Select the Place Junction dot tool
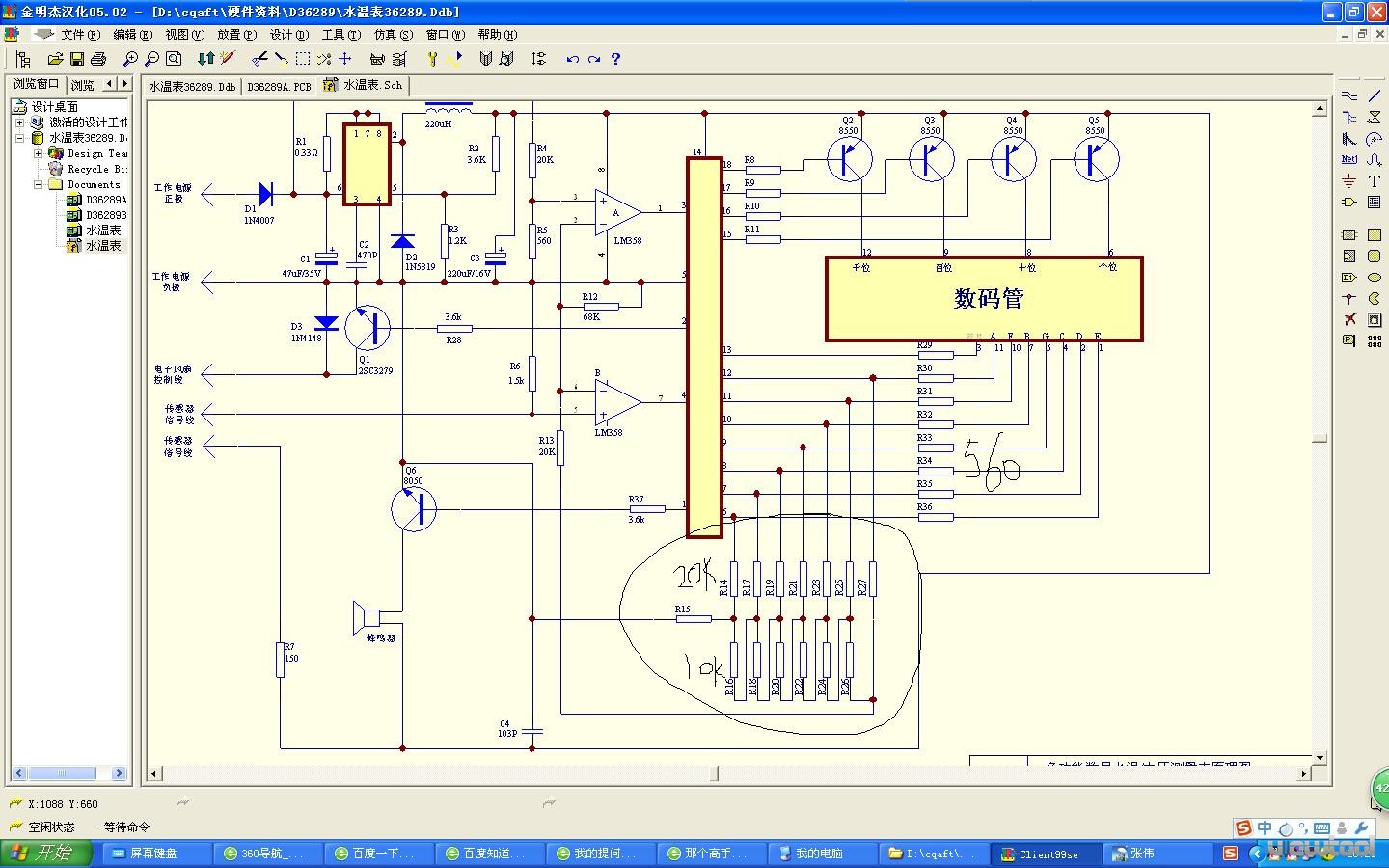Screen dimensions: 1389x868 (1348, 298)
